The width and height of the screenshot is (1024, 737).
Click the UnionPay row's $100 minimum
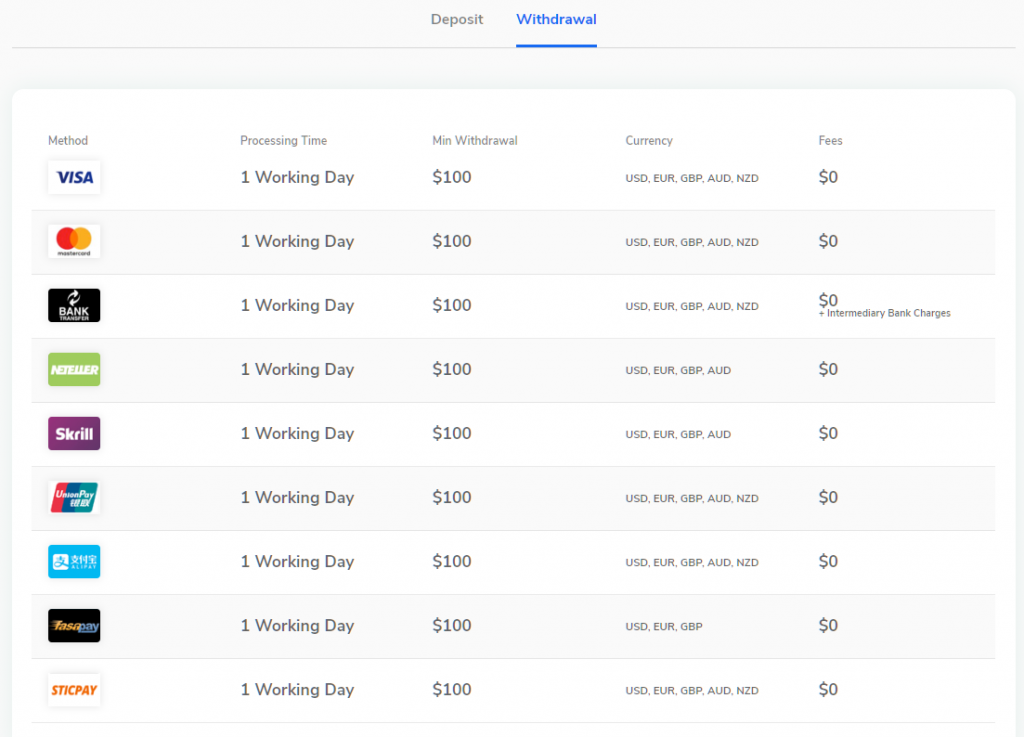click(x=452, y=497)
